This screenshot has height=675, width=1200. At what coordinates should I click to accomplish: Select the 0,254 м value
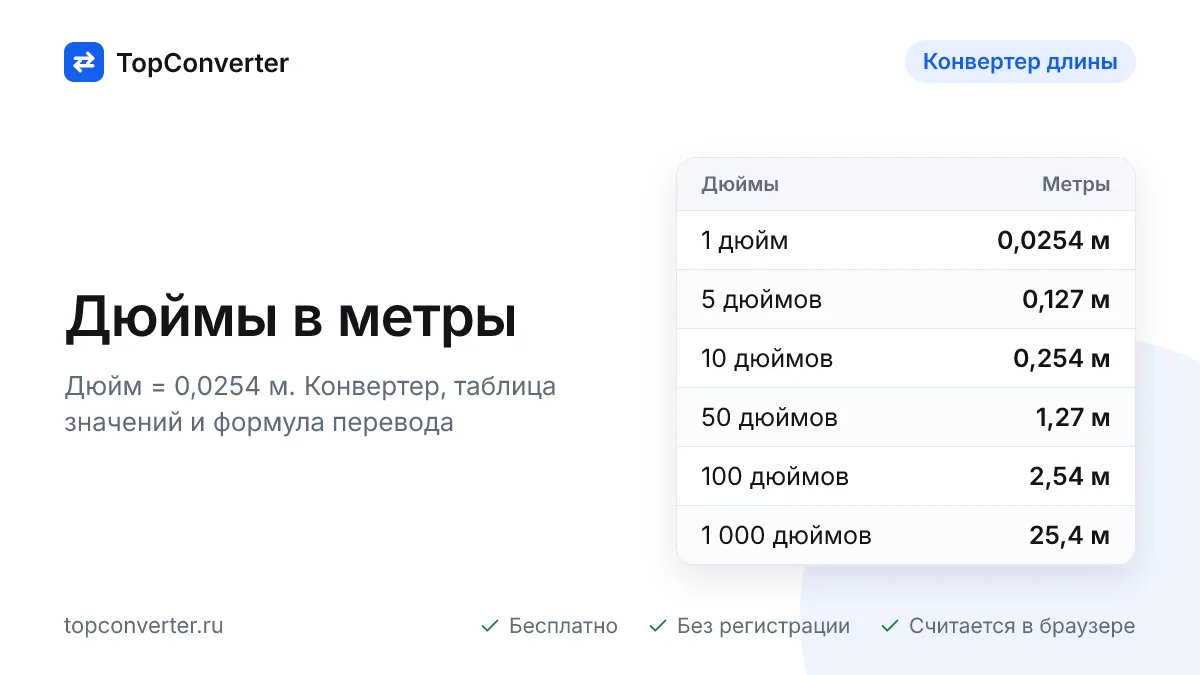(x=1062, y=358)
